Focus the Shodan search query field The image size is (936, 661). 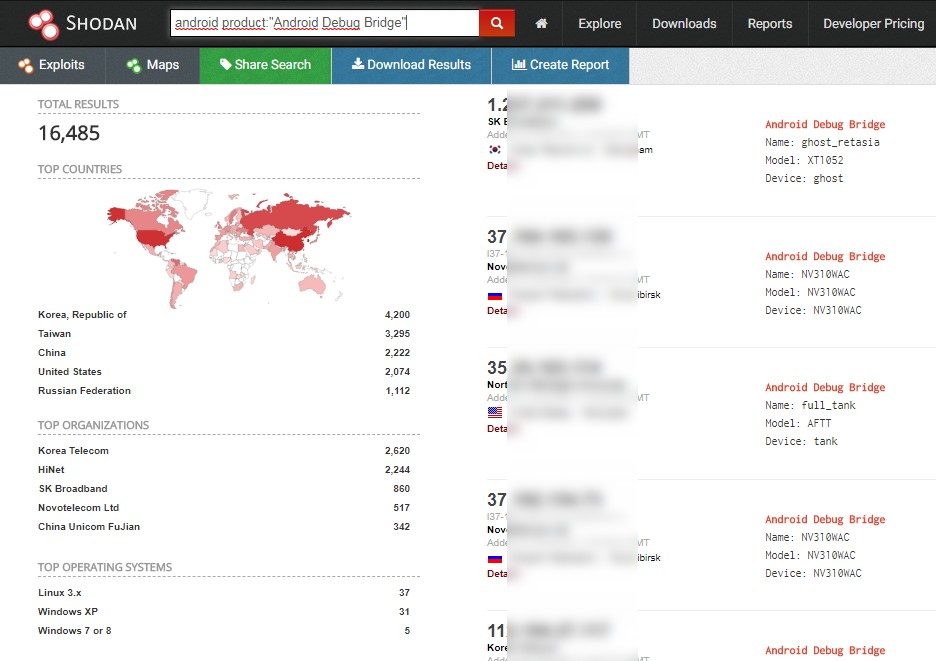point(325,23)
